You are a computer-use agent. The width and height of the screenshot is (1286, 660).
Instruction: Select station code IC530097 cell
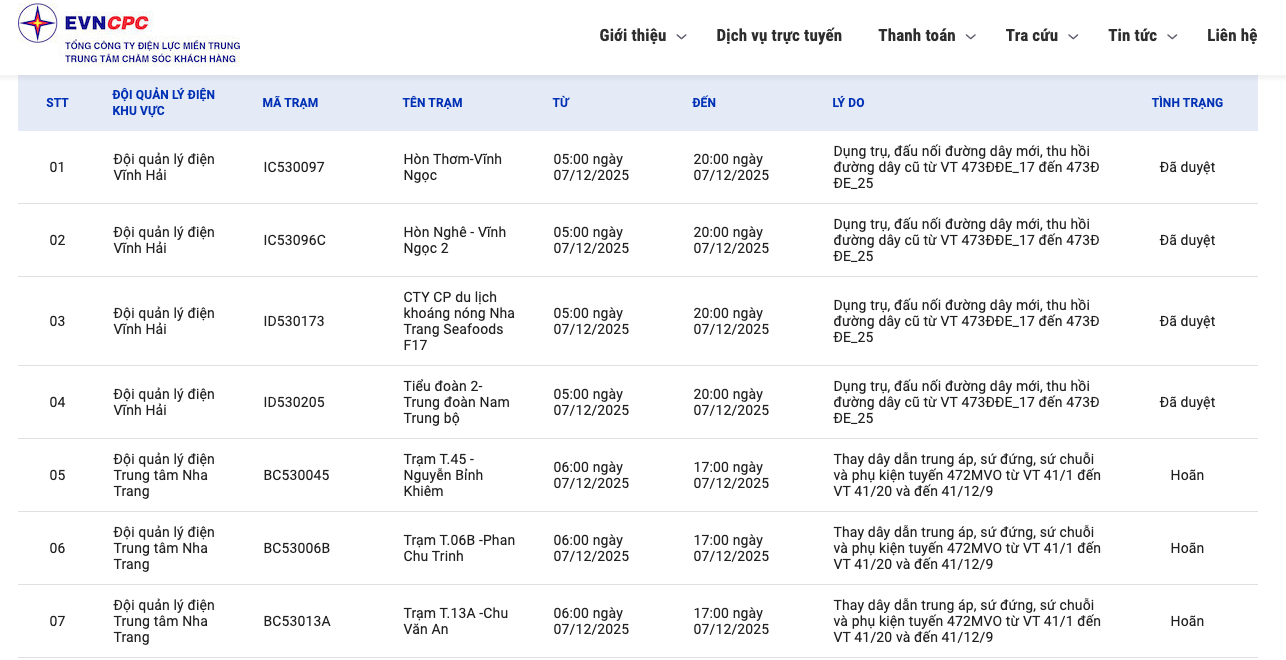(x=294, y=167)
